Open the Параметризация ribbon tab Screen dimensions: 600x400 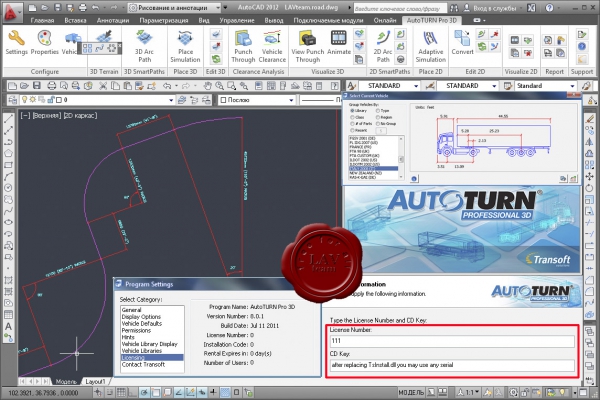coord(164,20)
